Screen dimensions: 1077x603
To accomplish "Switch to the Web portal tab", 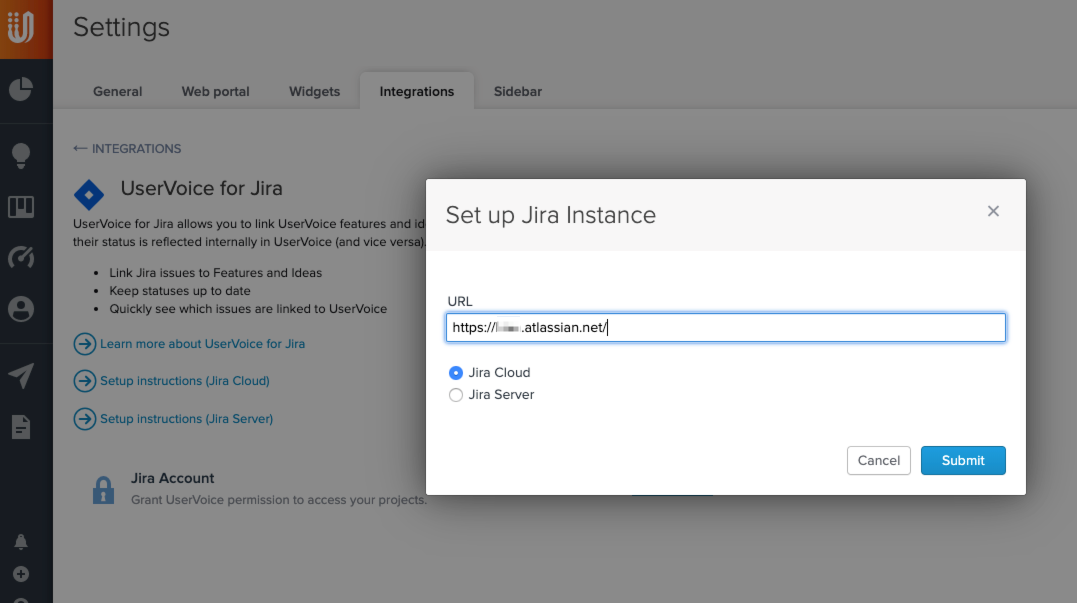I will 215,91.
